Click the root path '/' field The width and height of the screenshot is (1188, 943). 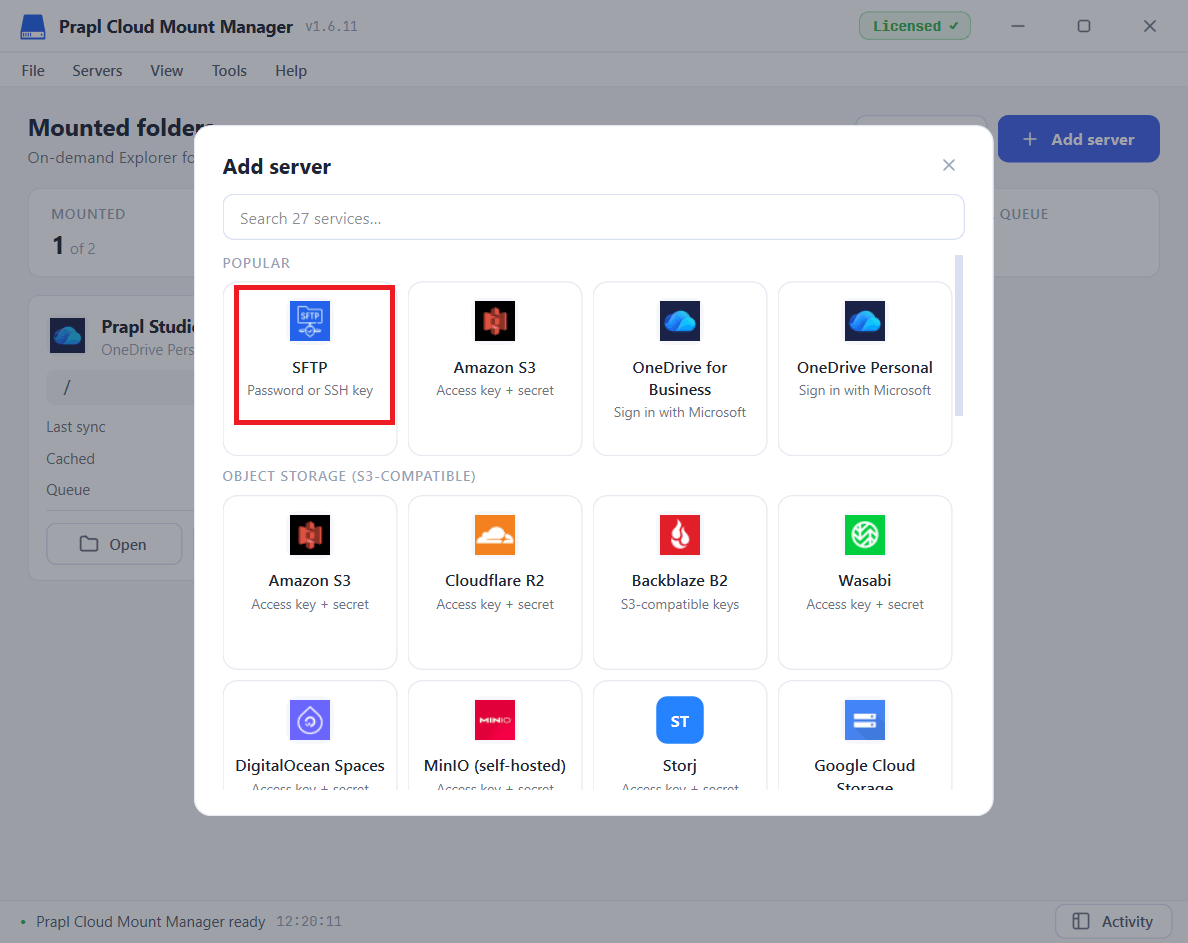pyautogui.click(x=121, y=387)
